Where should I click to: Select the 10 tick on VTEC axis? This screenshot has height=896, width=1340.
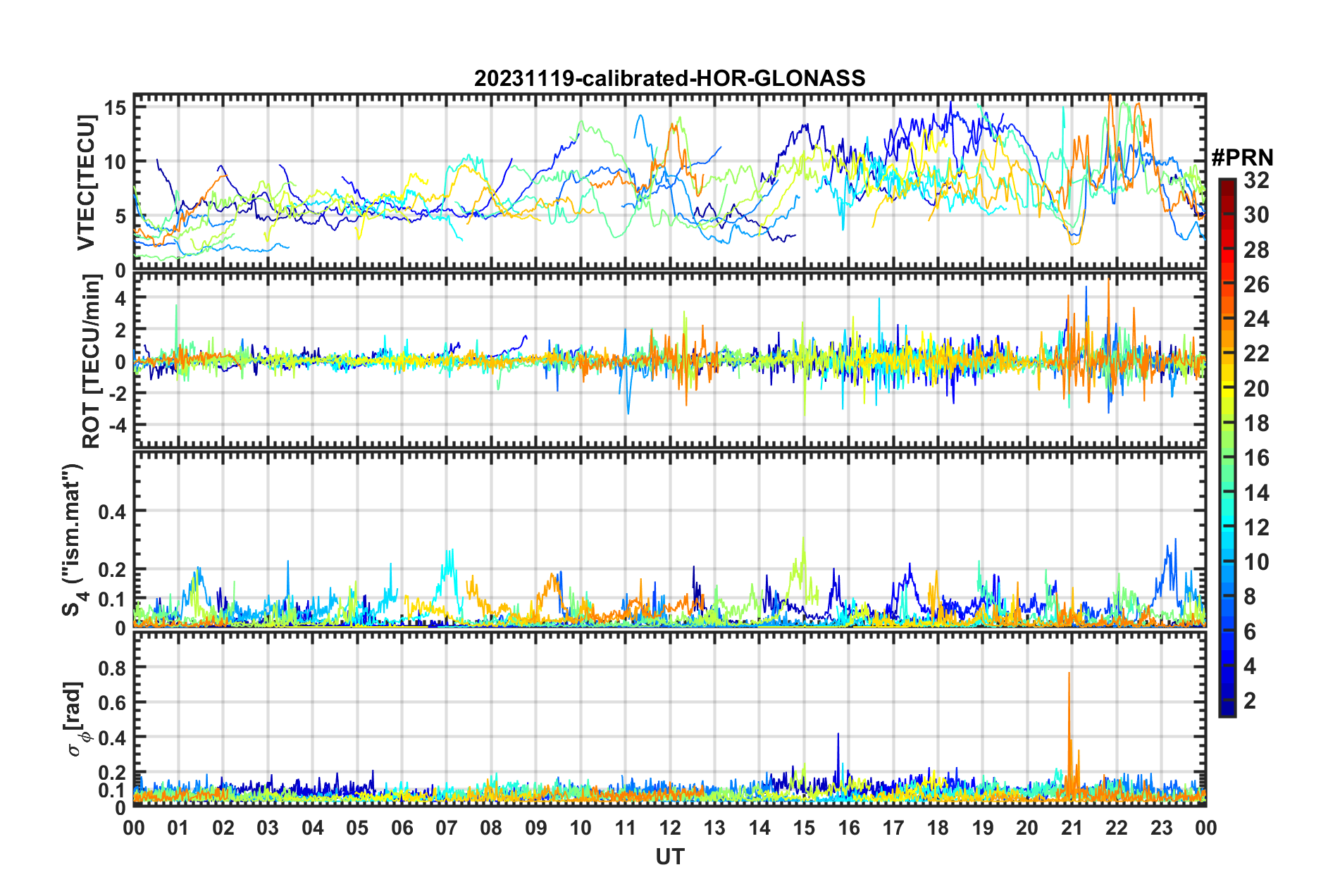click(x=115, y=162)
